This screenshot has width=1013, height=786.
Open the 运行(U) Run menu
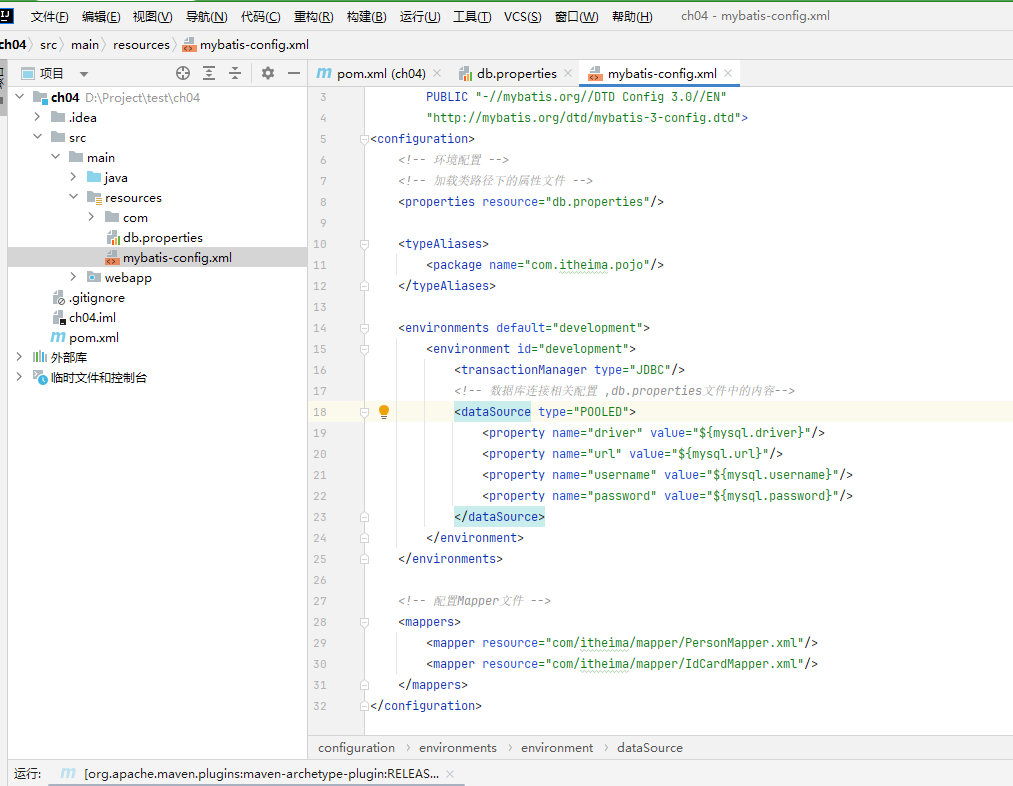point(419,17)
